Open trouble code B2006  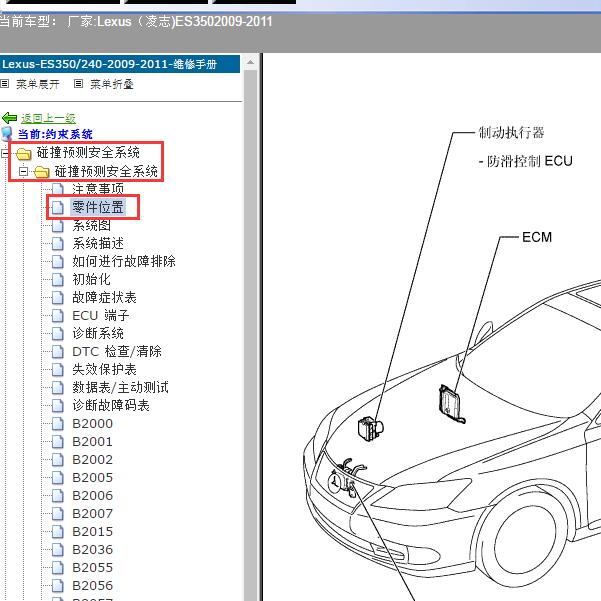(92, 496)
